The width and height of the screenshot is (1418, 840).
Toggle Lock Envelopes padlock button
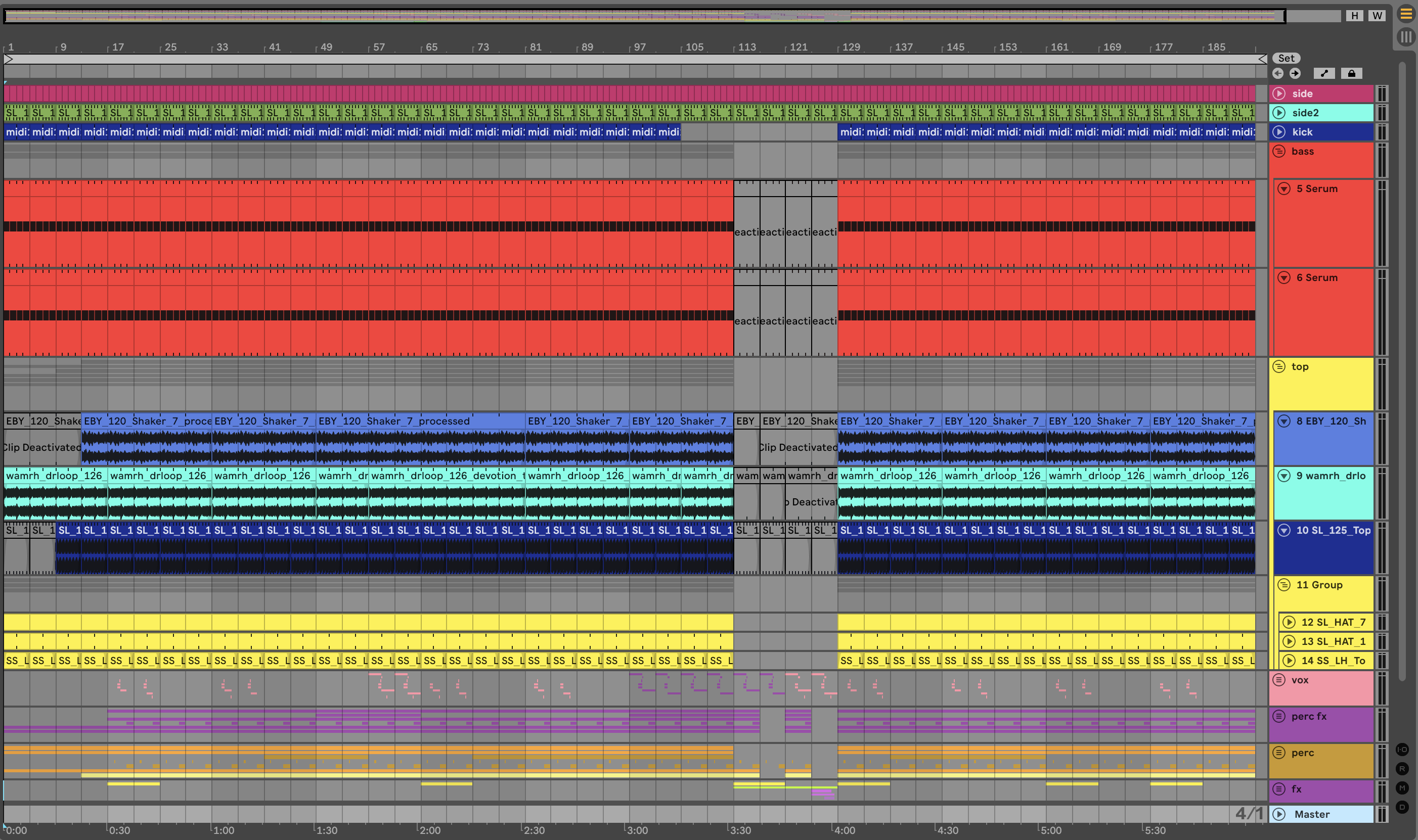pyautogui.click(x=1352, y=73)
